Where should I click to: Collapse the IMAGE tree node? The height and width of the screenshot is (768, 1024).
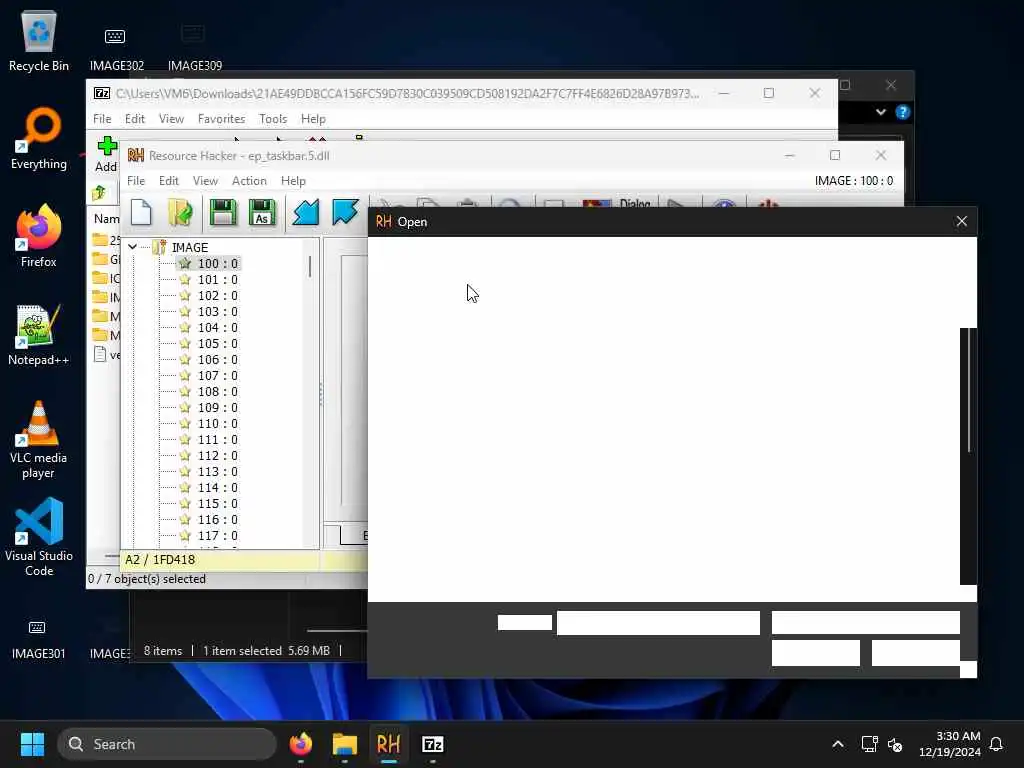133,247
